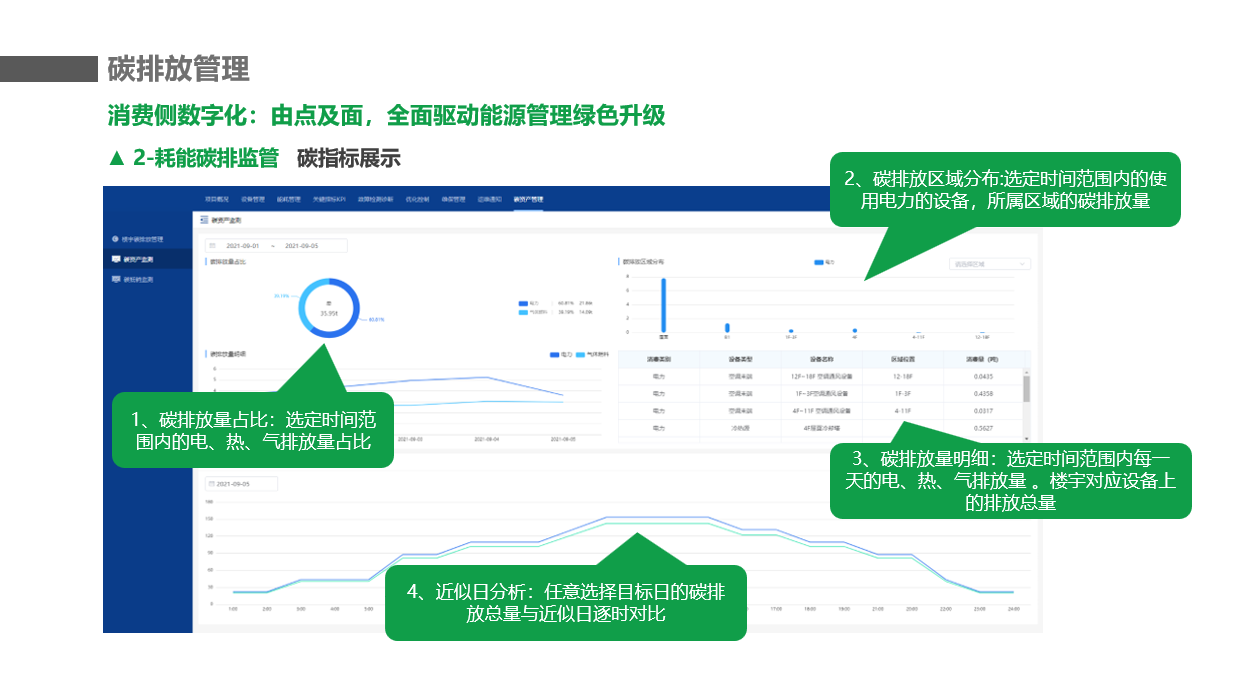
Task: Click the monitor icon of the highlighted sidebar item
Action: pos(116,260)
